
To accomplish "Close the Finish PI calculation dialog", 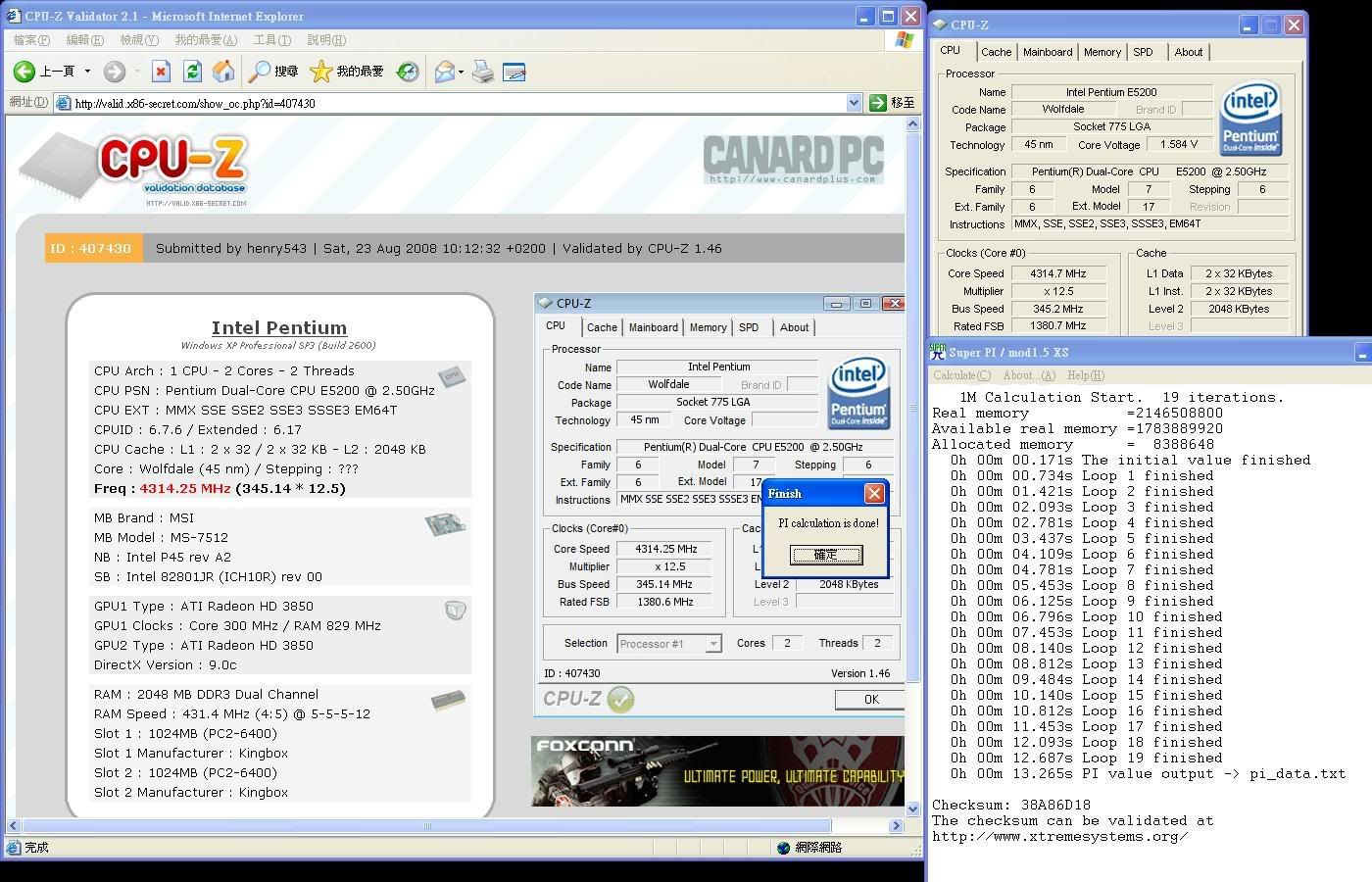I will 874,493.
